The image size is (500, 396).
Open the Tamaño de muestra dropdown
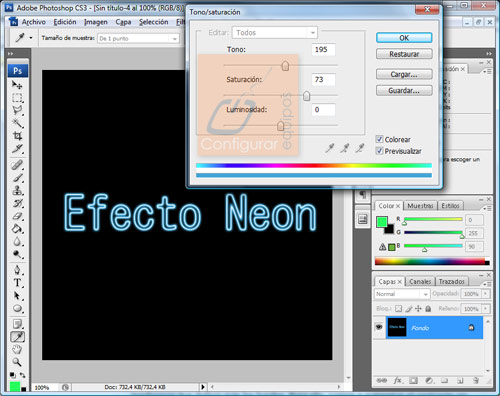click(x=139, y=38)
